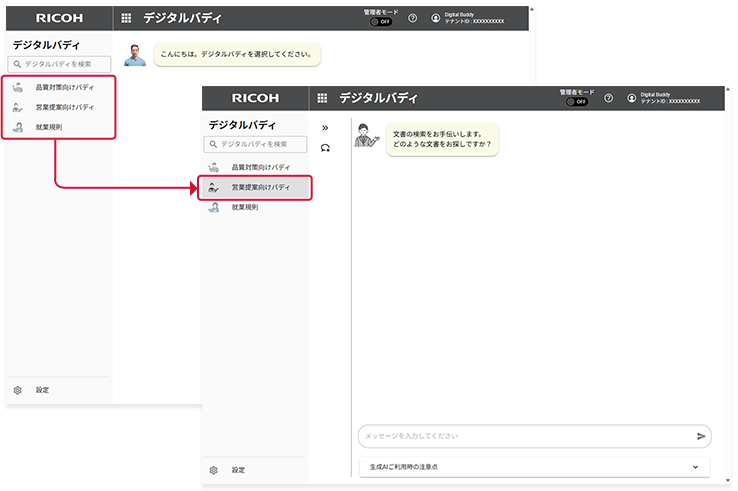Toggle 管理者モード switch in front window
The image size is (738, 491).
pyautogui.click(x=577, y=102)
